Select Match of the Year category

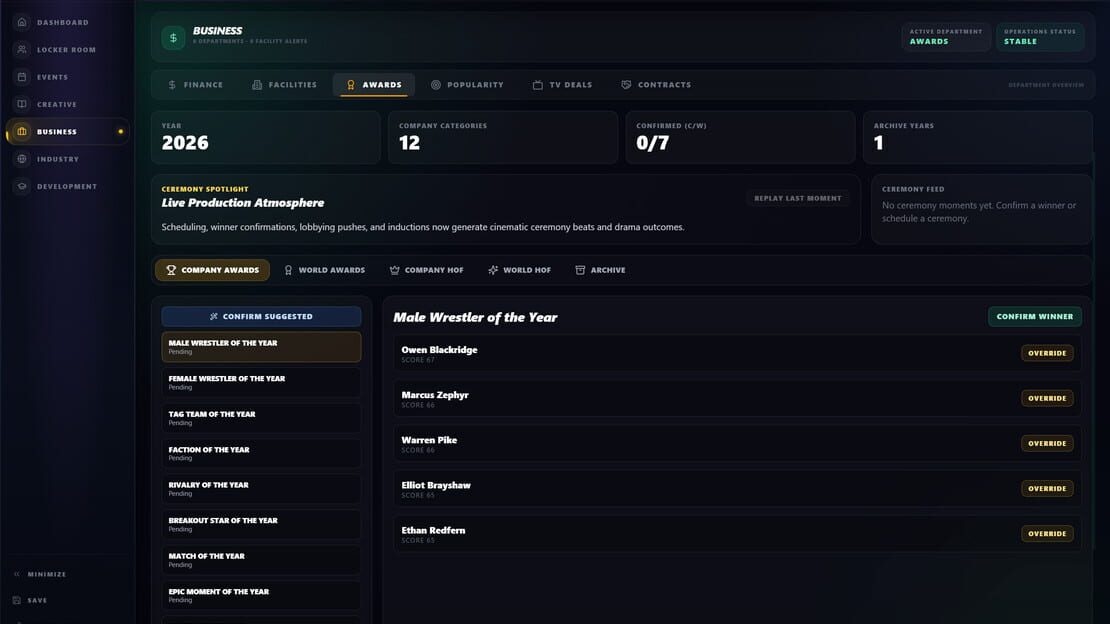[x=261, y=560]
